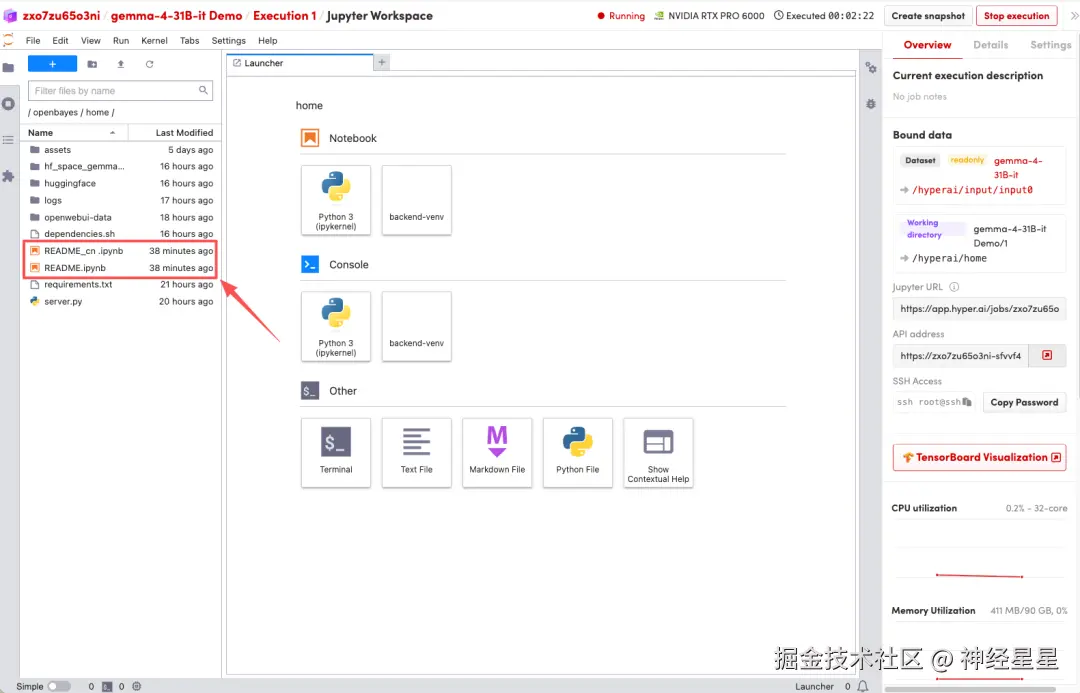Screen dimensions: 1080x693
Task: Click the Execution 1 breadcrumb link
Action: [x=284, y=15]
